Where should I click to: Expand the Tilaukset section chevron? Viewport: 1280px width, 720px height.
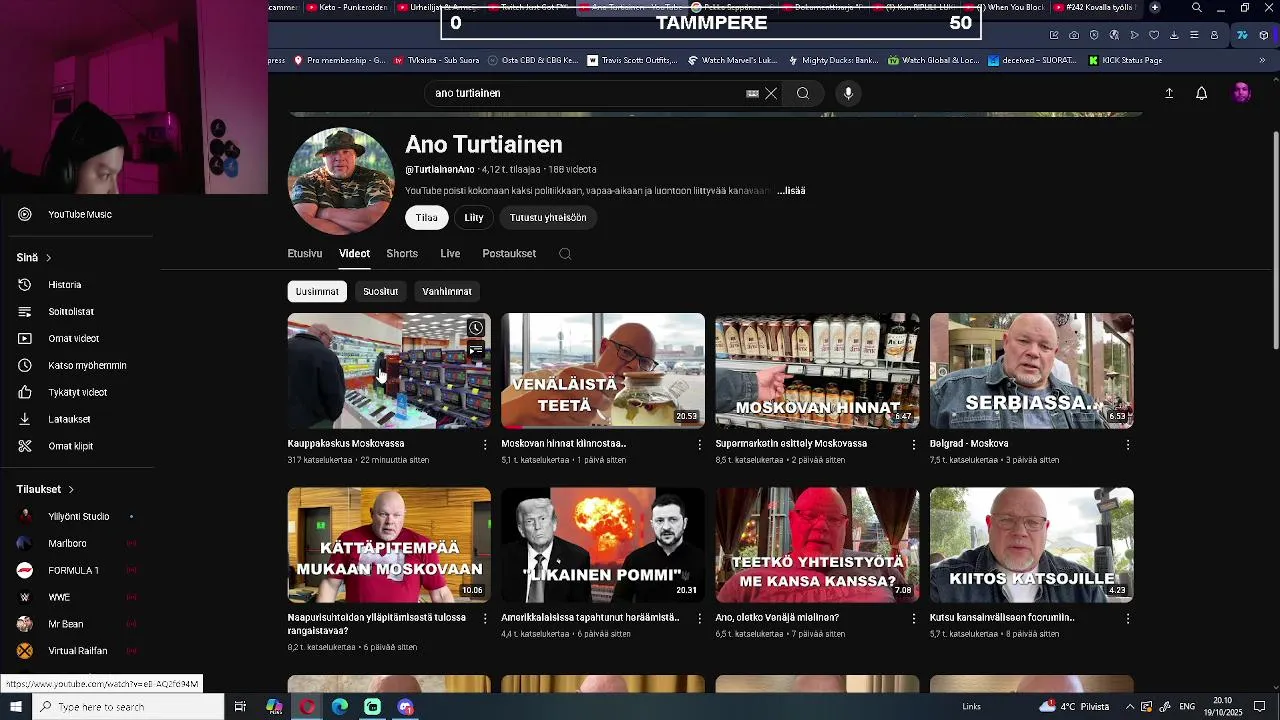71,490
